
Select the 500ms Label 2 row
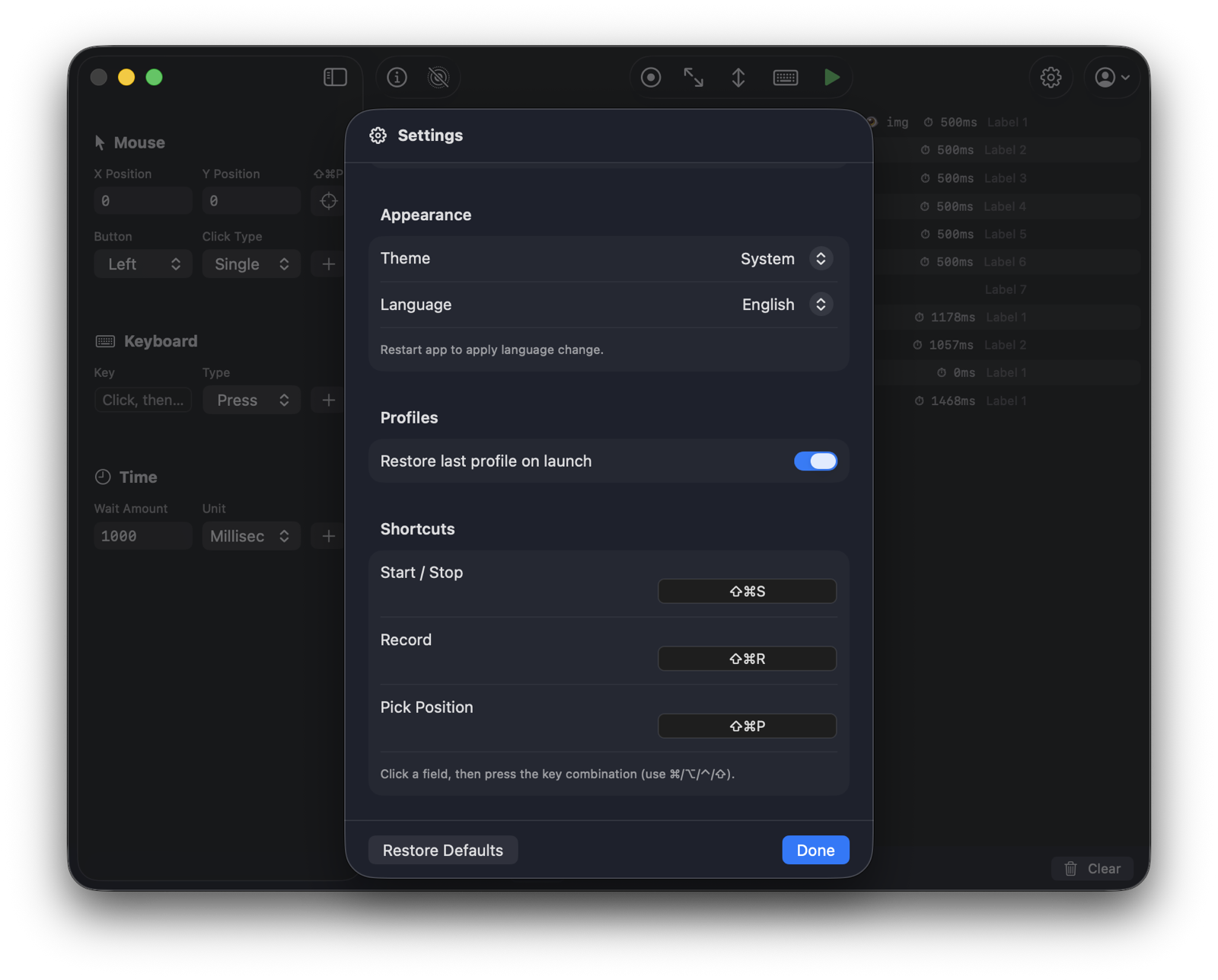(x=1006, y=150)
